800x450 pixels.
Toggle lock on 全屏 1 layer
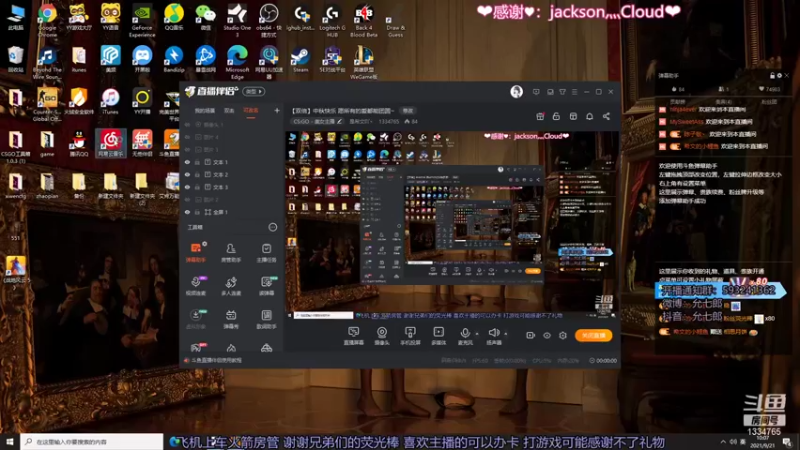tap(197, 212)
